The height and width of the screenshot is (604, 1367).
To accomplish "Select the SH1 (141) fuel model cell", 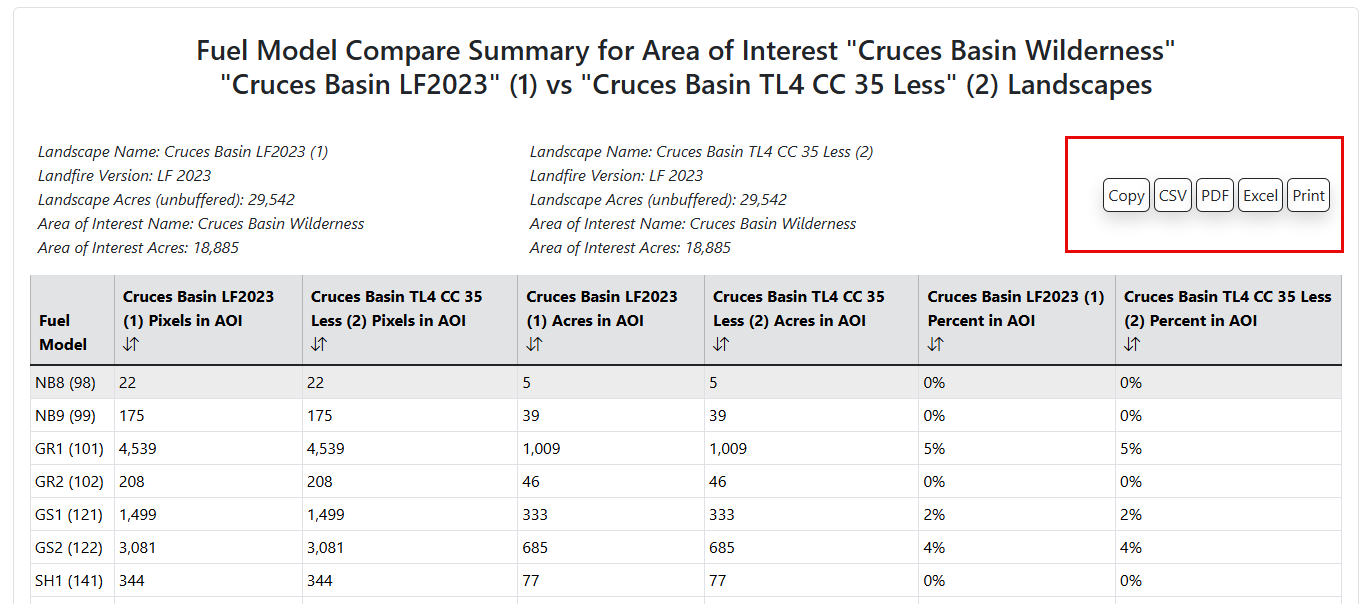I will click(72, 580).
